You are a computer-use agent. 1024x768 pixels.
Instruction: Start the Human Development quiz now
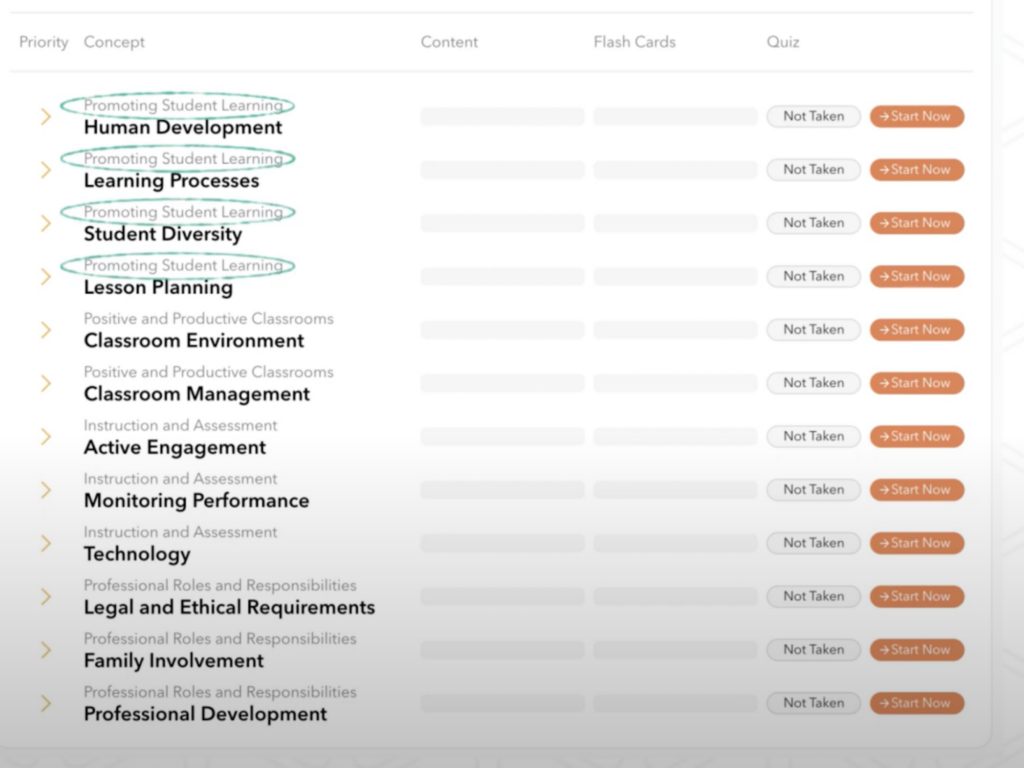[x=916, y=116]
